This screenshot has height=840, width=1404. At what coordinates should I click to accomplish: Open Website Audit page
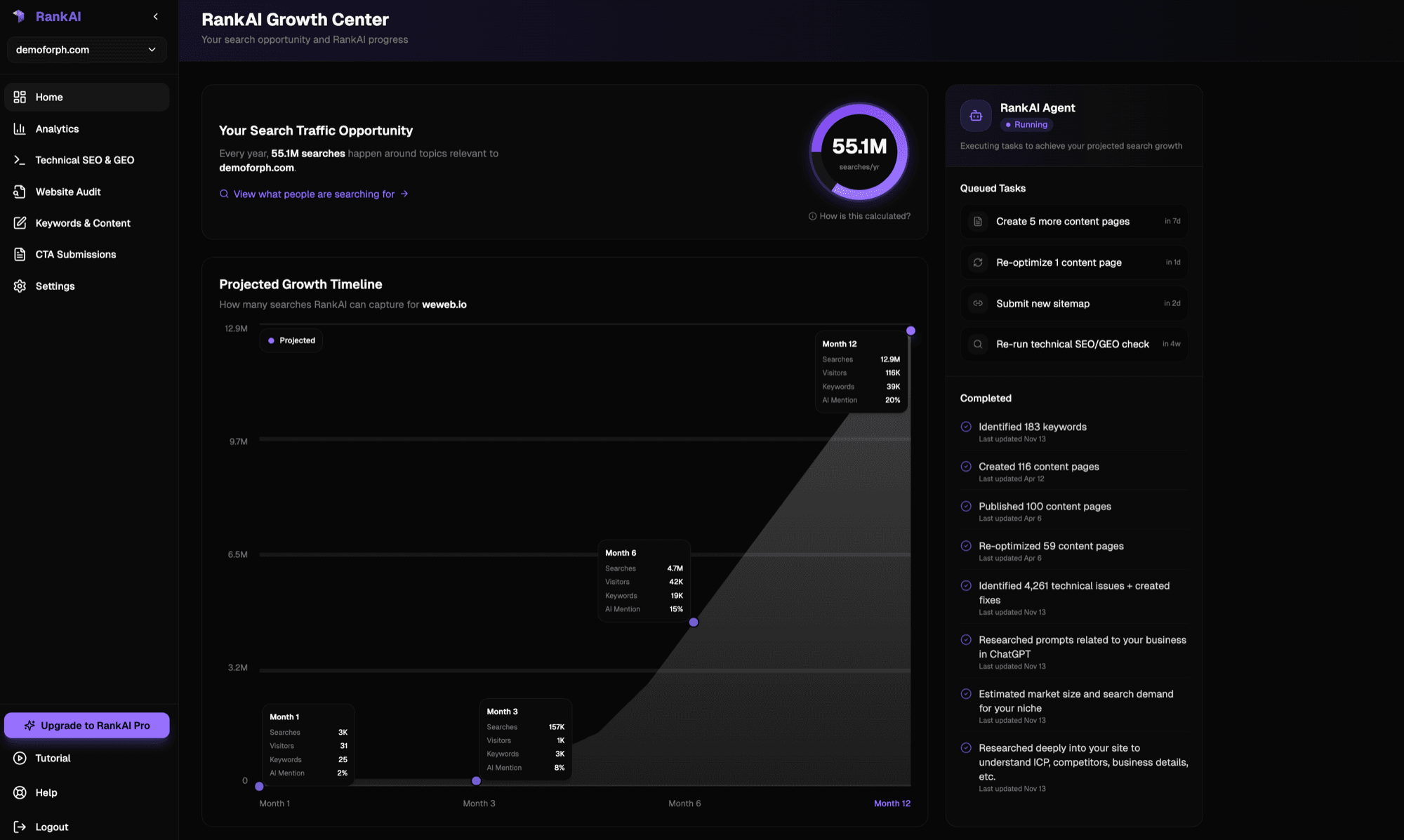click(68, 192)
